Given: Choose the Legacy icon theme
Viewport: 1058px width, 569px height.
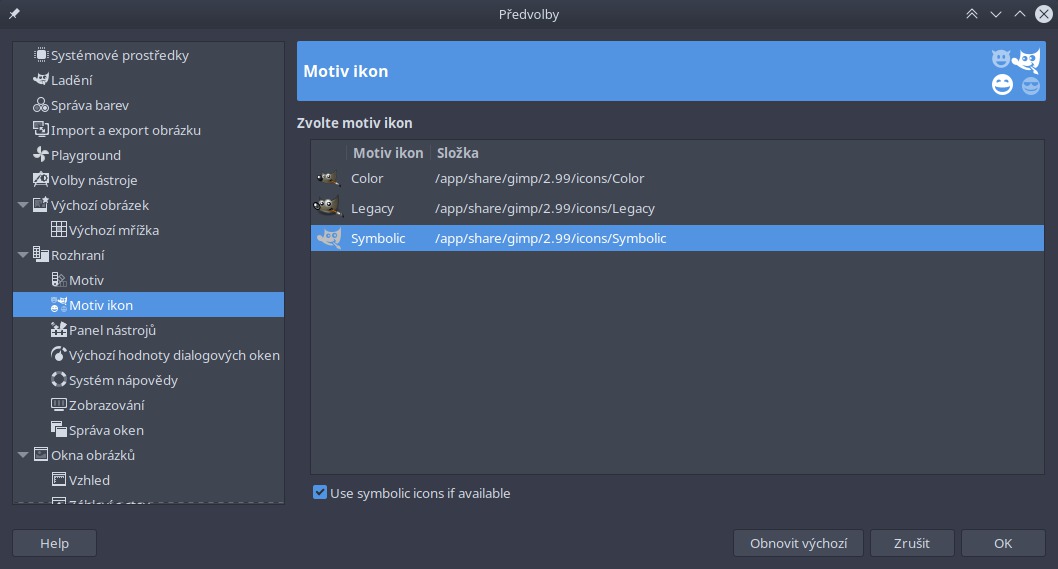Looking at the screenshot, I should (677, 208).
